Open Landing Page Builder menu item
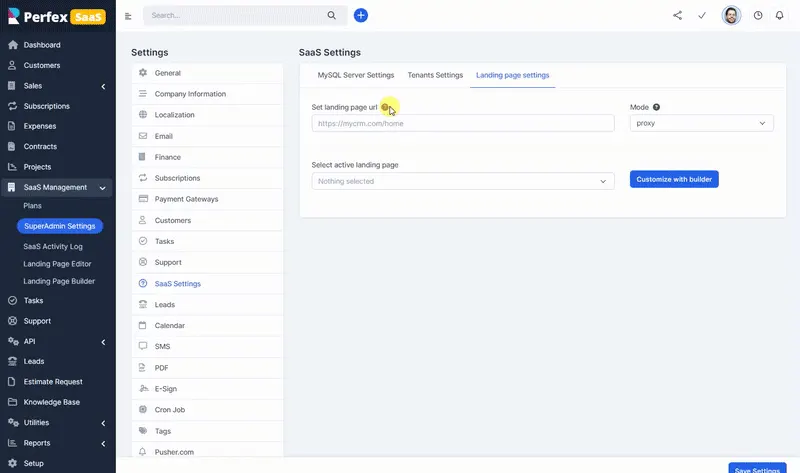This screenshot has height=473, width=800. tap(59, 281)
